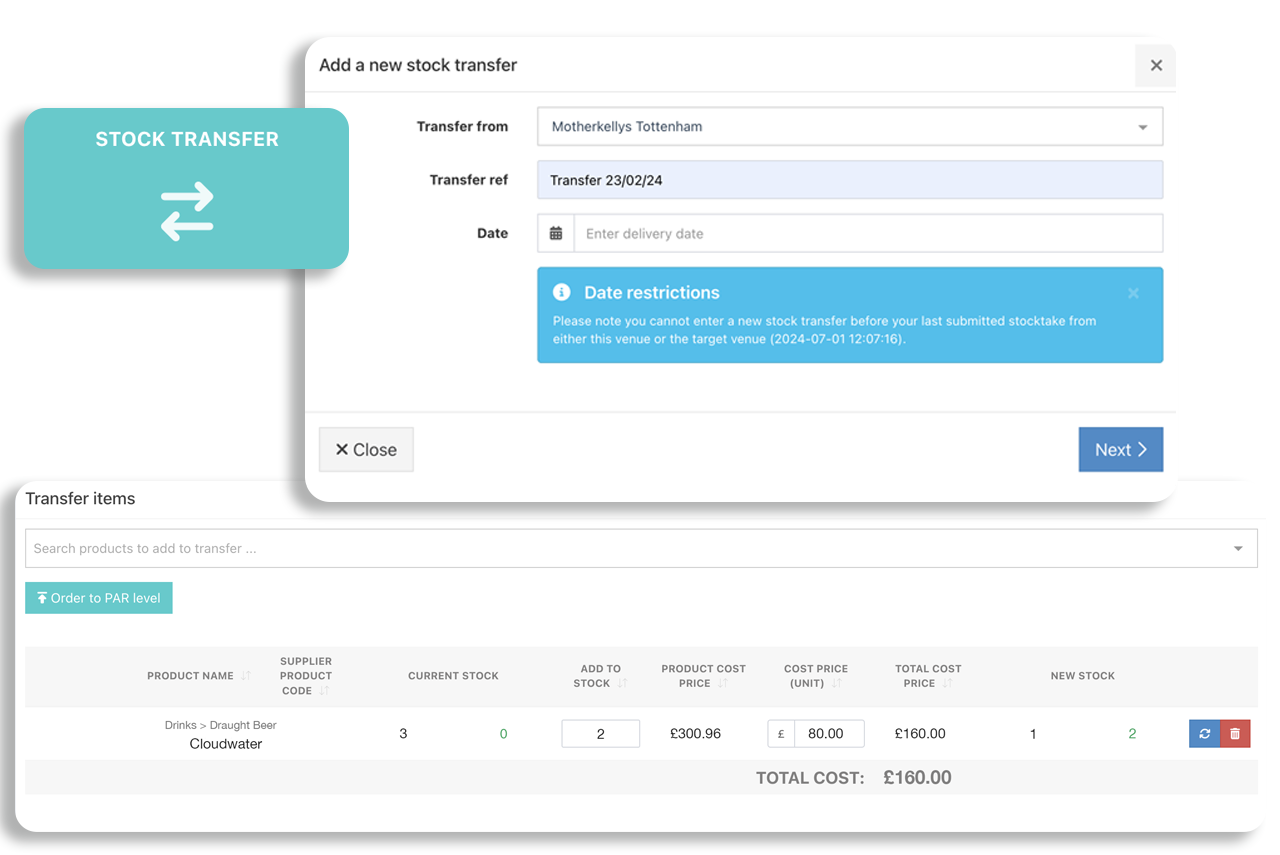Viewport: 1280px width, 855px height.
Task: Sort by Product Name column arrows
Action: [x=245, y=676]
